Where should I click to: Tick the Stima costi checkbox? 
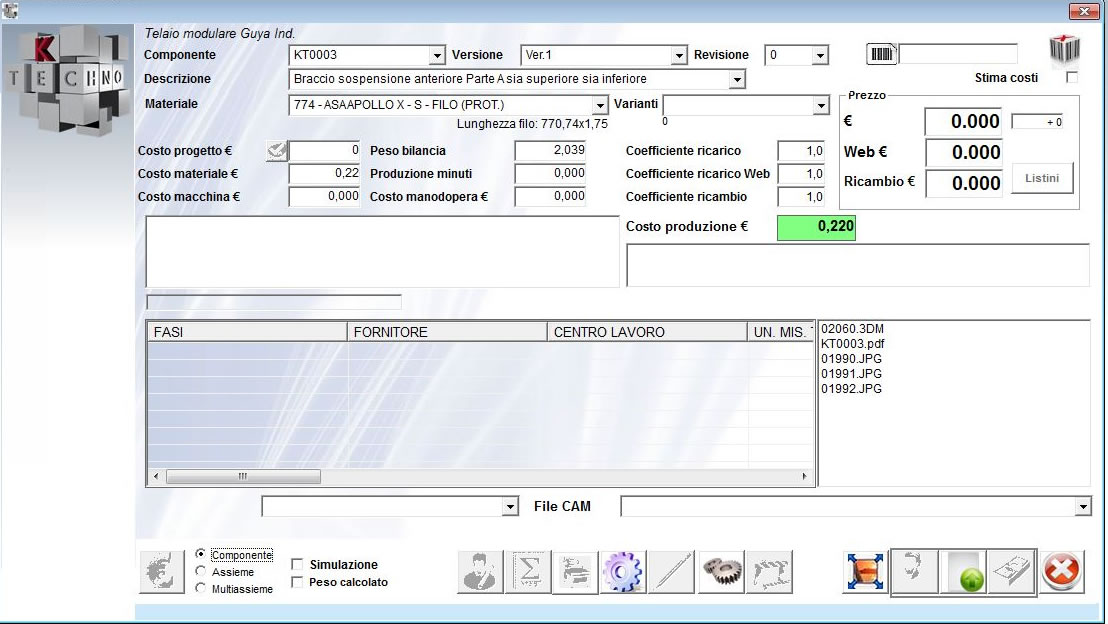1072,77
